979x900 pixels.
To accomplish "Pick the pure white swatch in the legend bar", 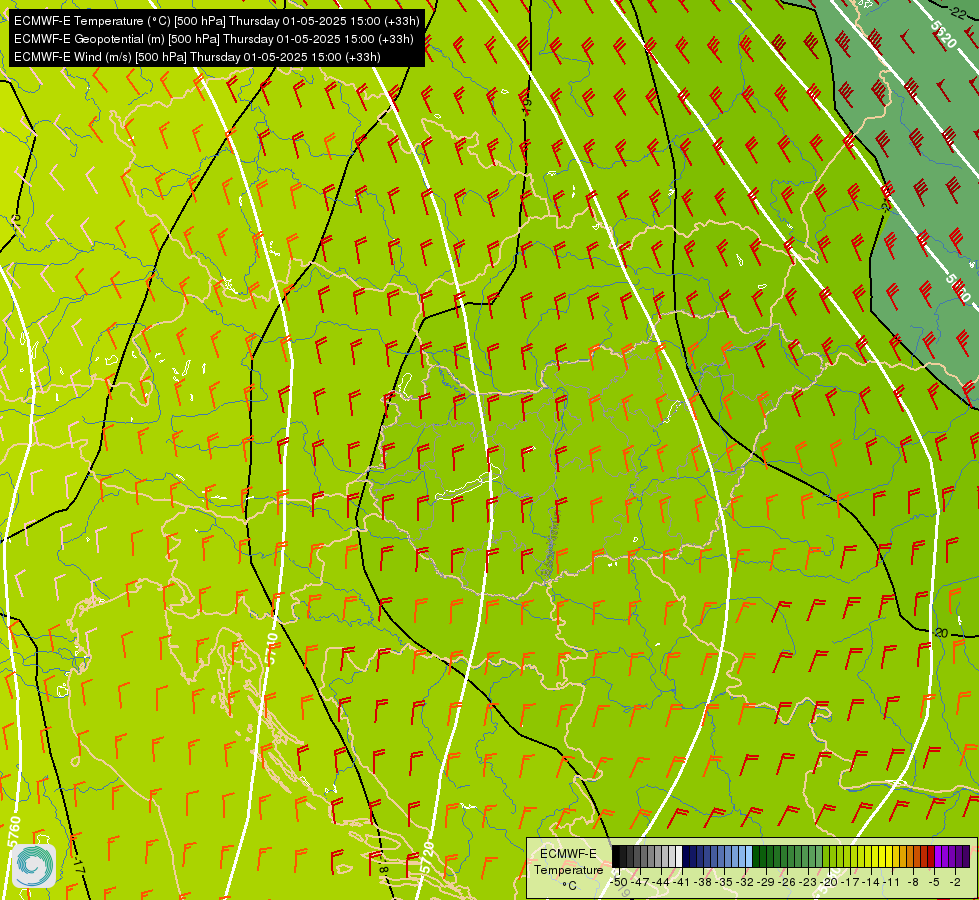I will pos(679,856).
